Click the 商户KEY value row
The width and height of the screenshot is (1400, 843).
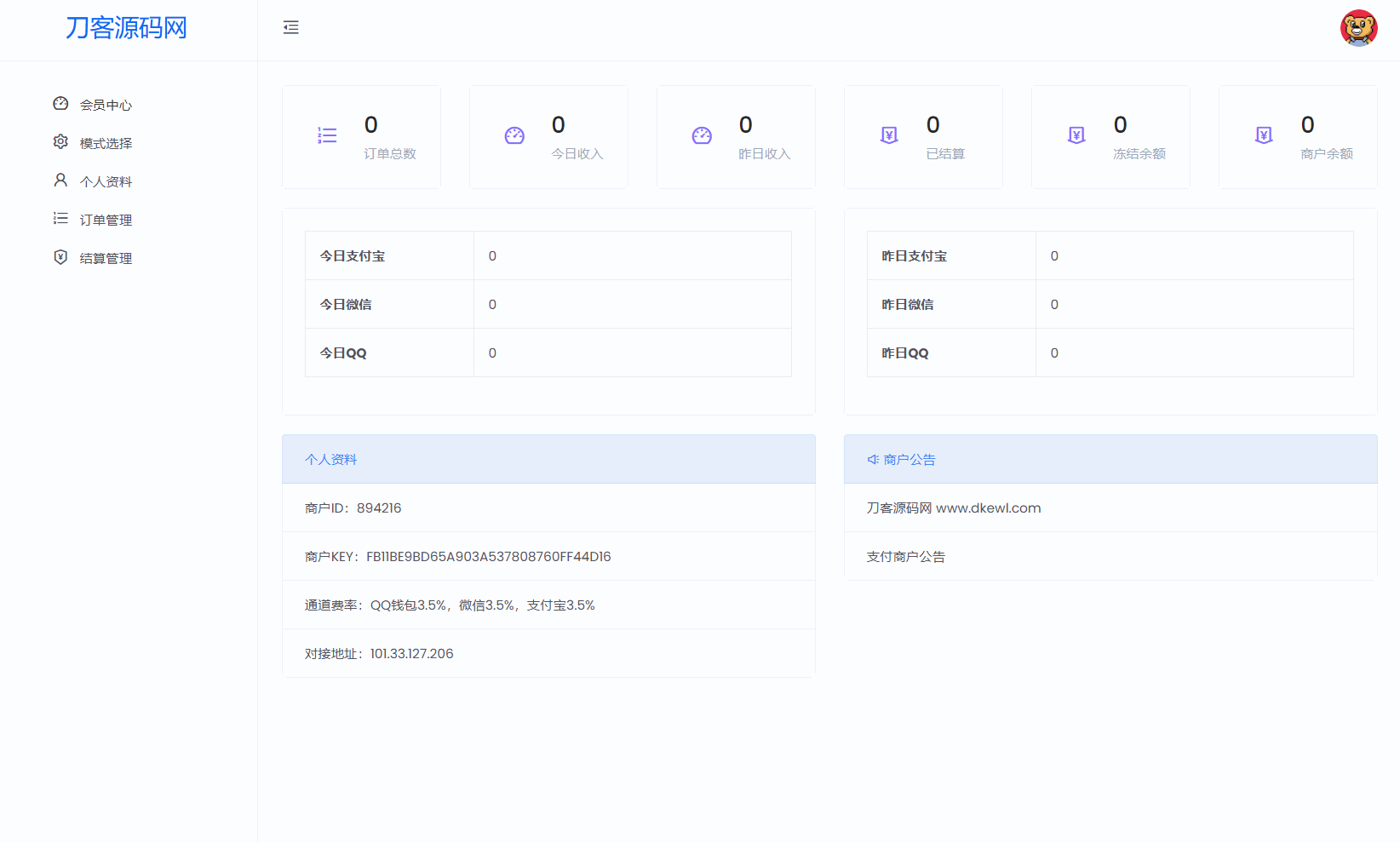pyautogui.click(x=458, y=557)
